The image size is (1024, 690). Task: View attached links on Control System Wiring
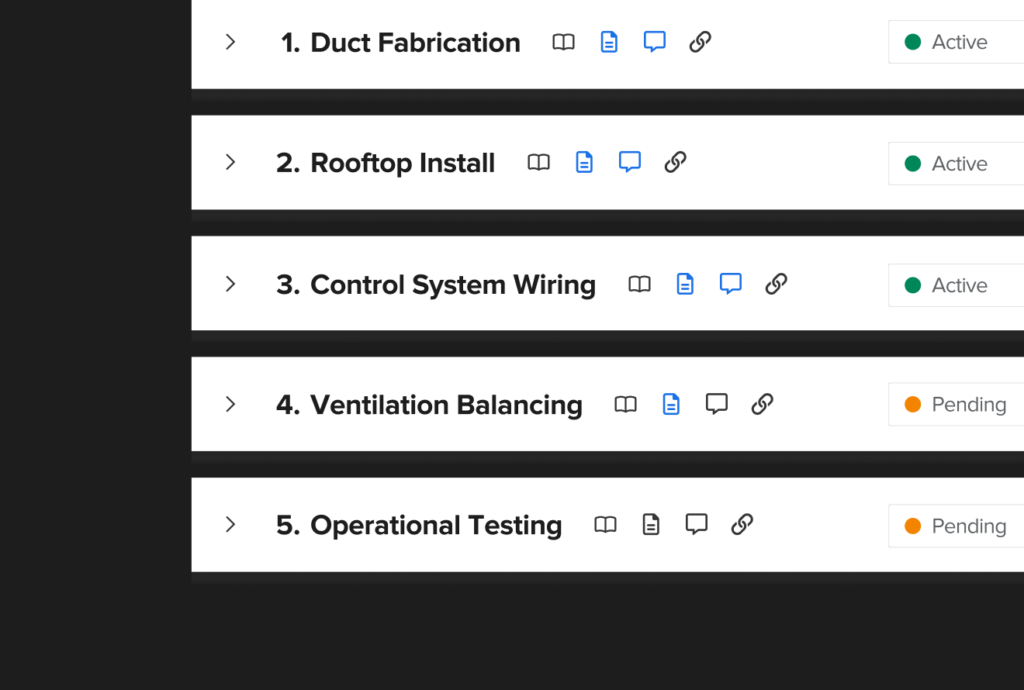(x=776, y=284)
